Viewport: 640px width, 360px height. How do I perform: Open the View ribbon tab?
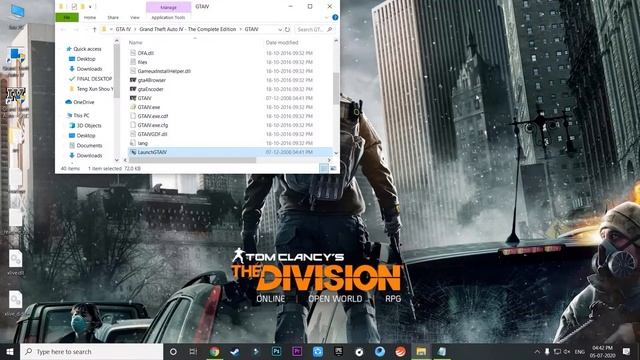pos(135,18)
